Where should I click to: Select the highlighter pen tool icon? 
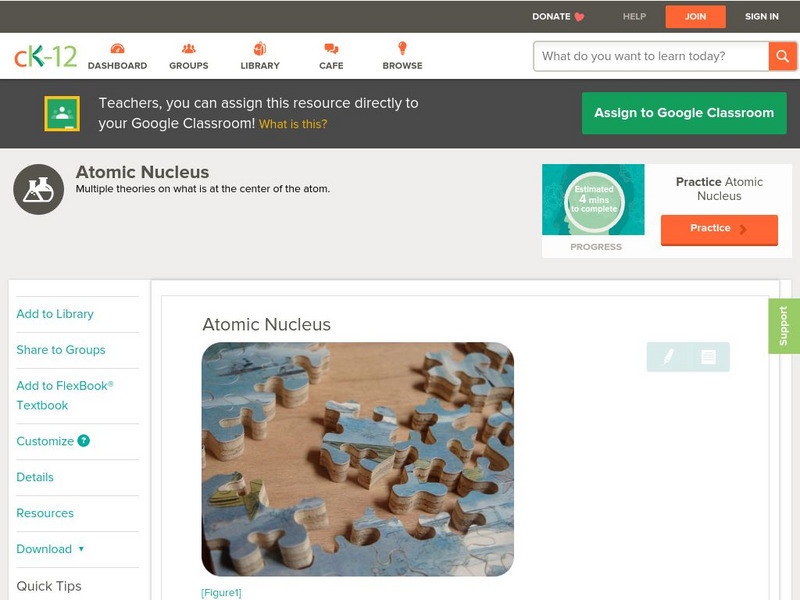click(668, 357)
